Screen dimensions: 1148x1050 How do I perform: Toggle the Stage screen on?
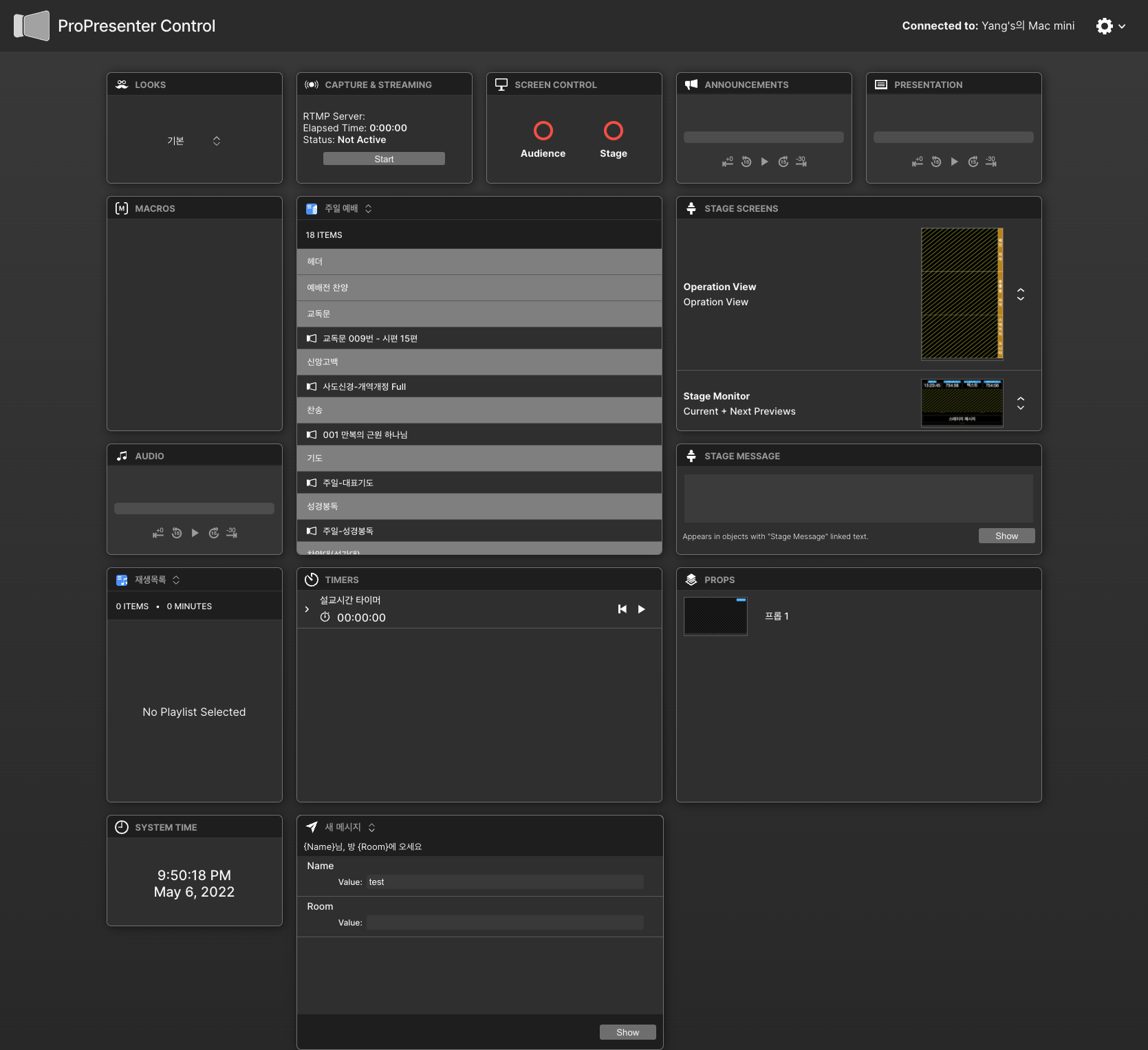(x=614, y=131)
